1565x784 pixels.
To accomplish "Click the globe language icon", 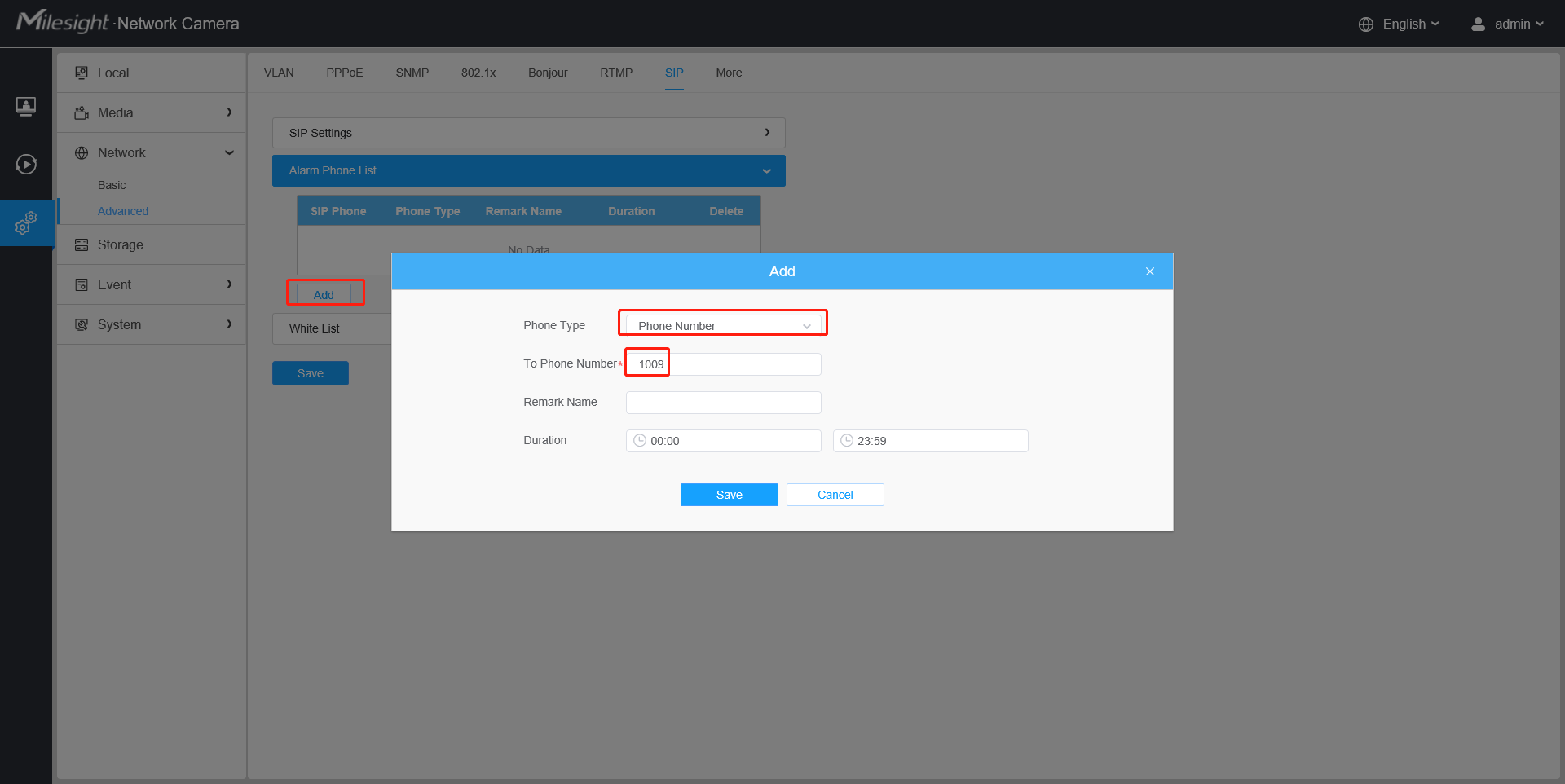I will 1366,24.
